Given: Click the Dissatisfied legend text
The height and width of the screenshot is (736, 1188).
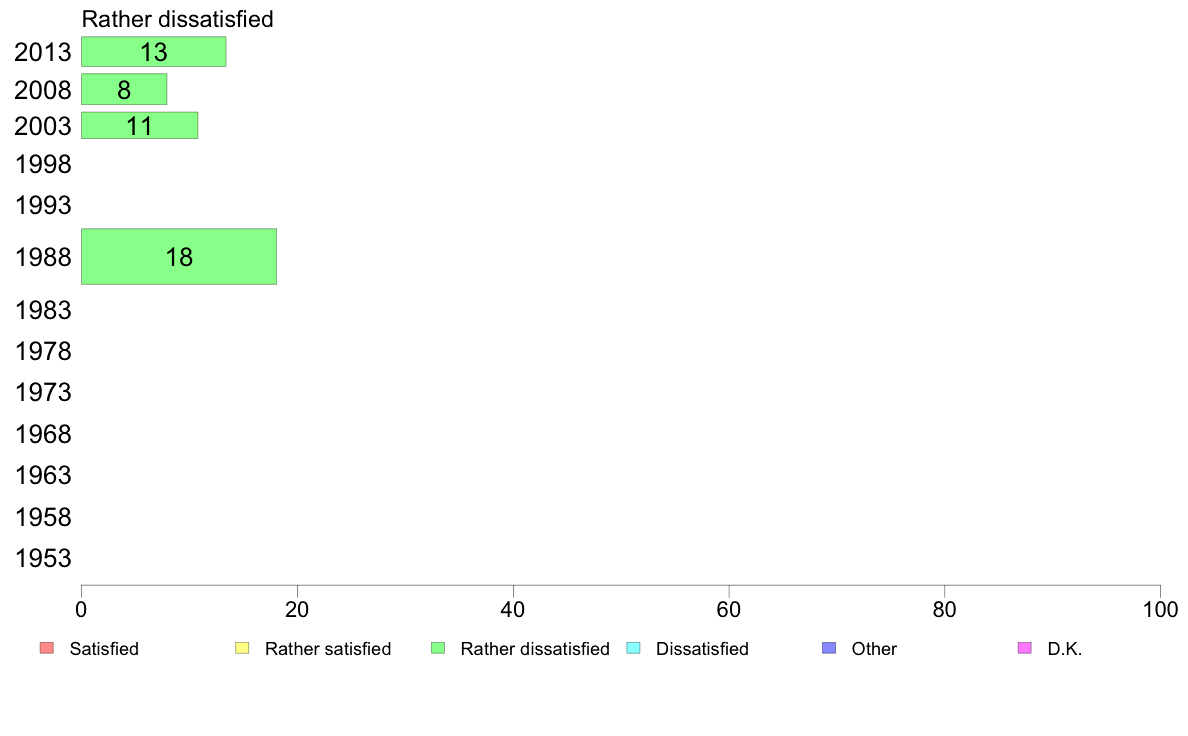Looking at the screenshot, I should (702, 649).
